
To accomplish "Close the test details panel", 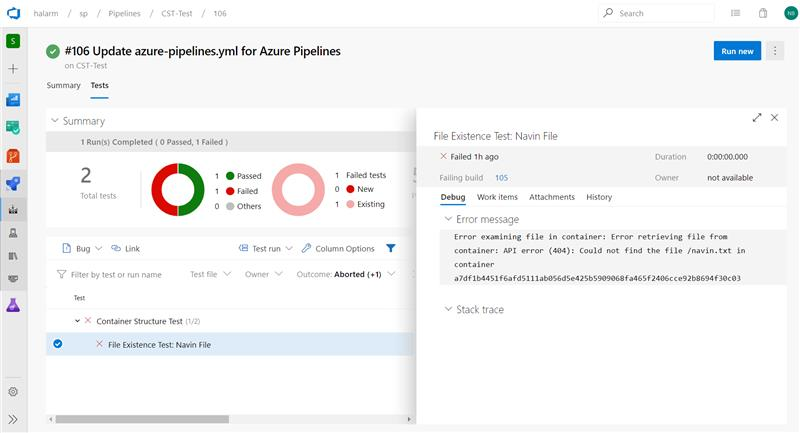I will pos(775,118).
